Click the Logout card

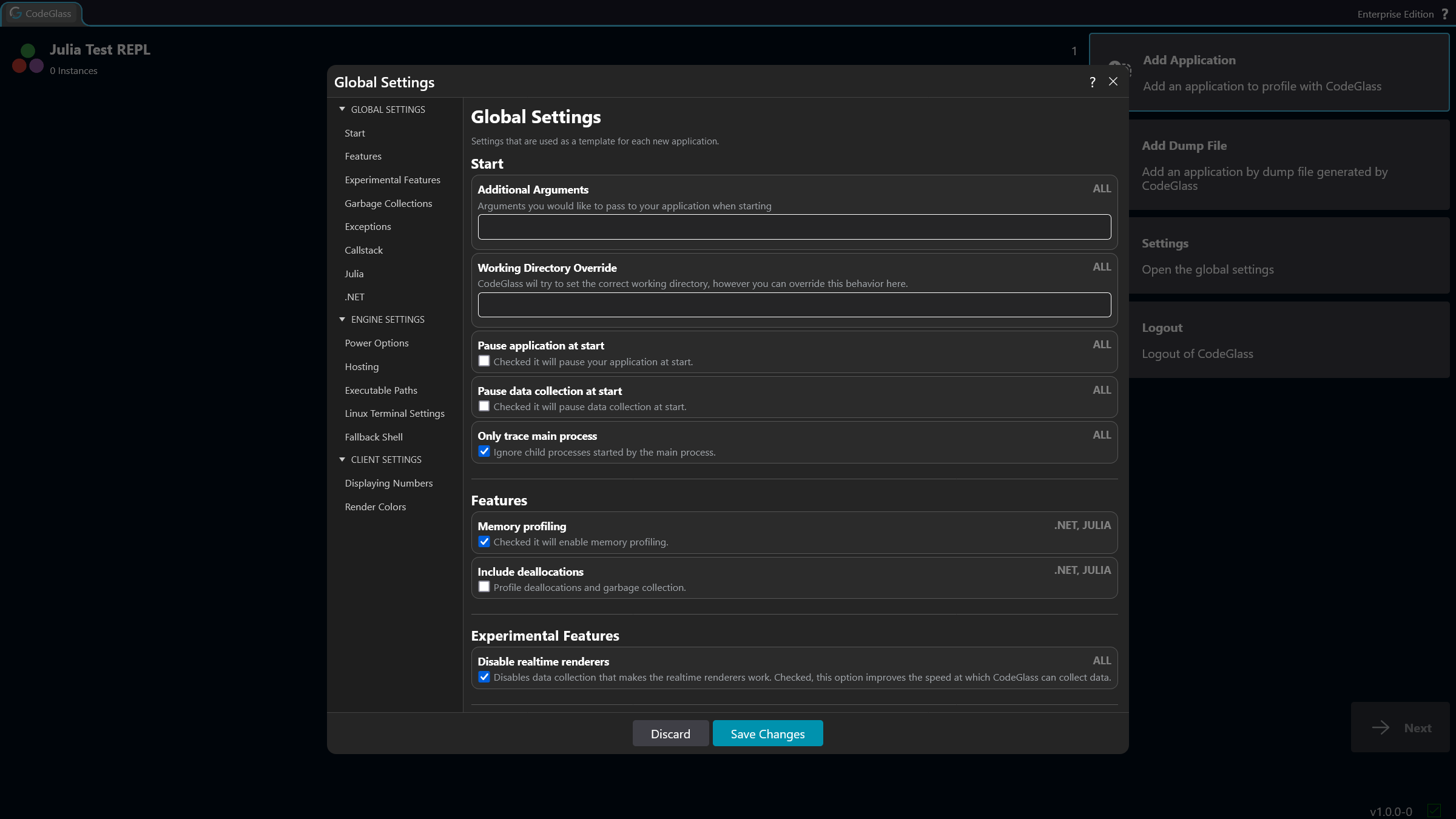point(1289,340)
